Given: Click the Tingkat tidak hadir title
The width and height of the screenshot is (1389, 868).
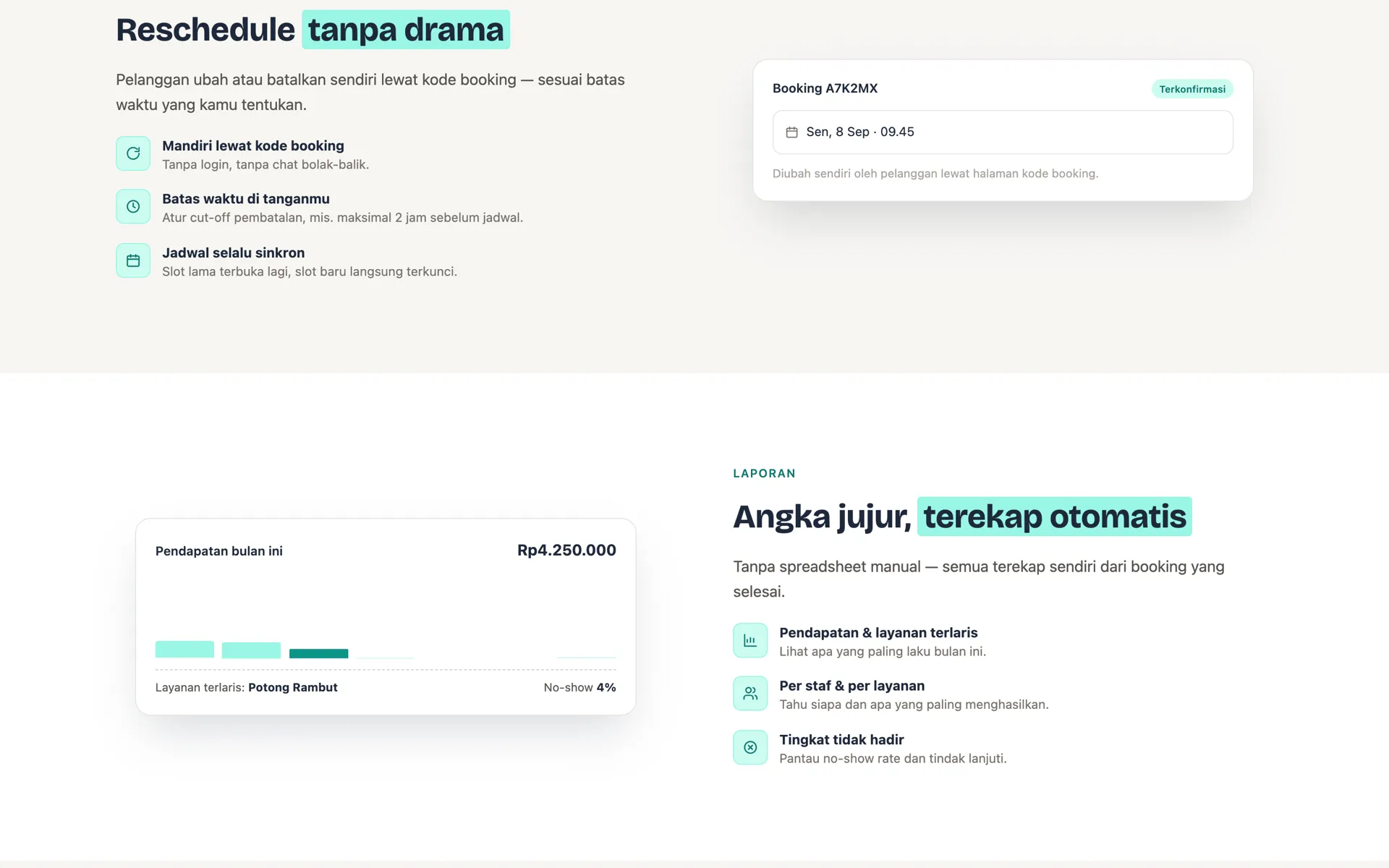Looking at the screenshot, I should [841, 740].
